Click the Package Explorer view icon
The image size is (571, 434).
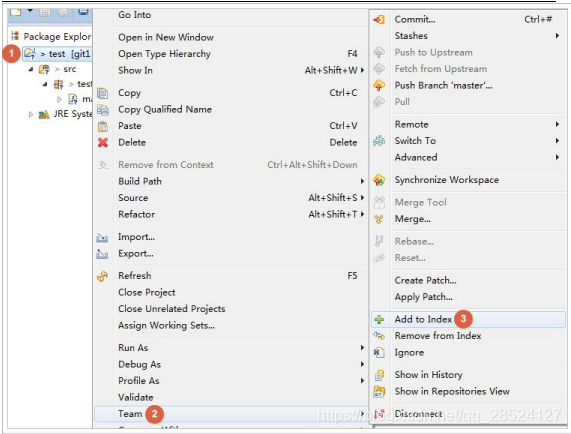(x=15, y=36)
